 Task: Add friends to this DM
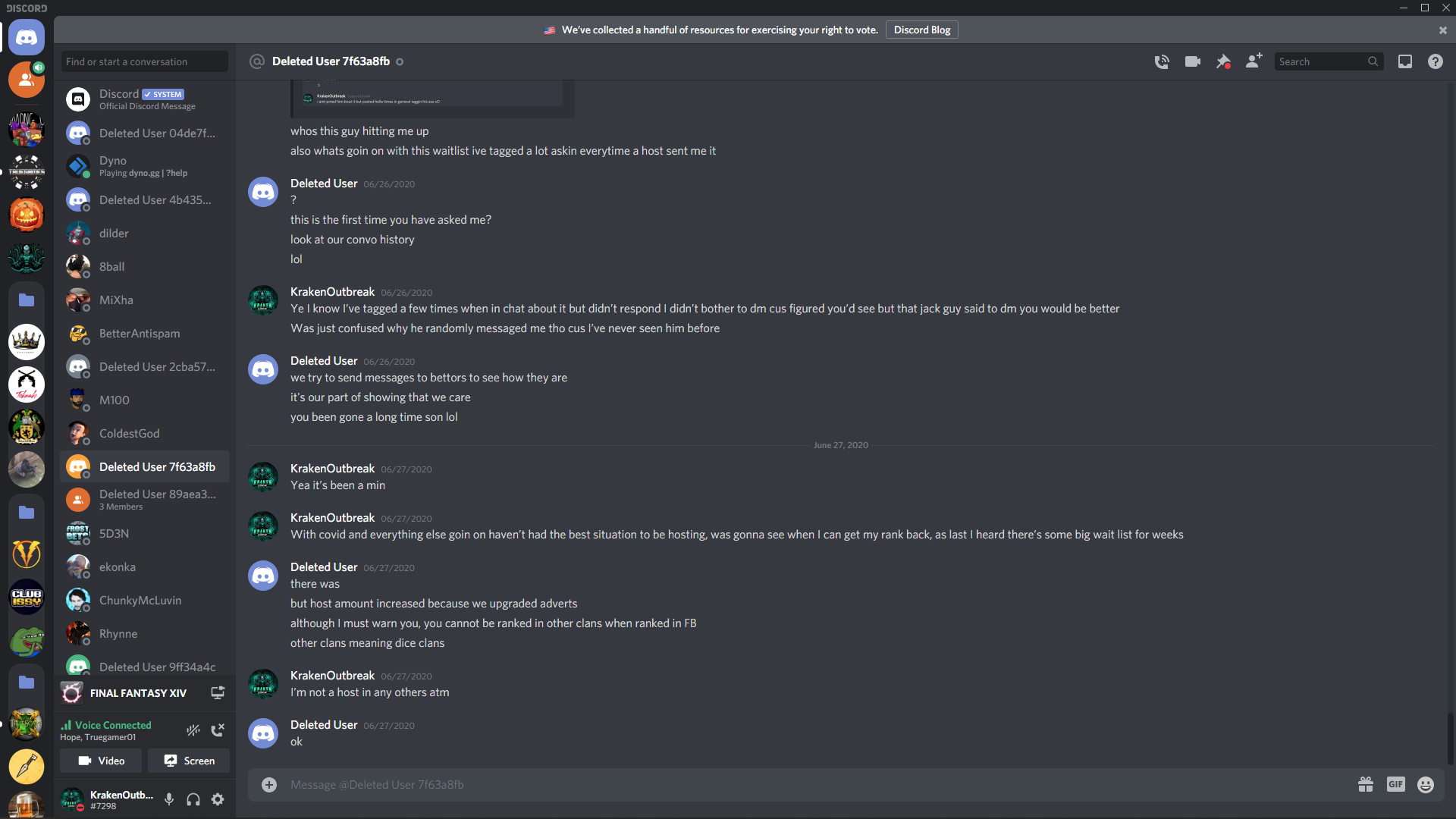coord(1254,61)
